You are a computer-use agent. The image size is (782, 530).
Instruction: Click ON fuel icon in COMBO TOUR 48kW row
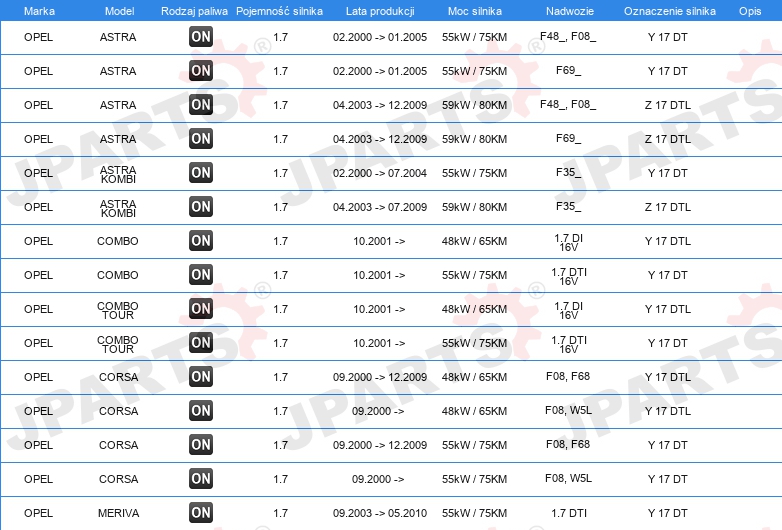click(x=201, y=309)
